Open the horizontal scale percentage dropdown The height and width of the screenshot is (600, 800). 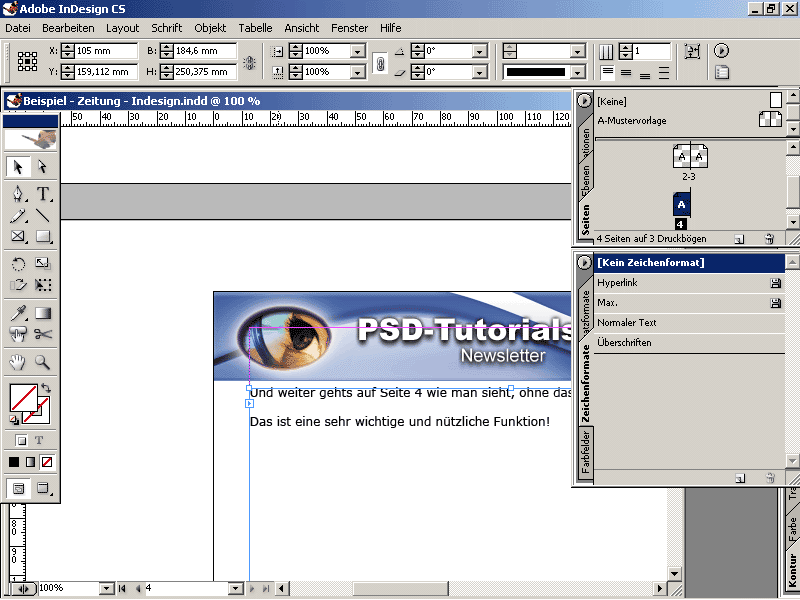(358, 51)
